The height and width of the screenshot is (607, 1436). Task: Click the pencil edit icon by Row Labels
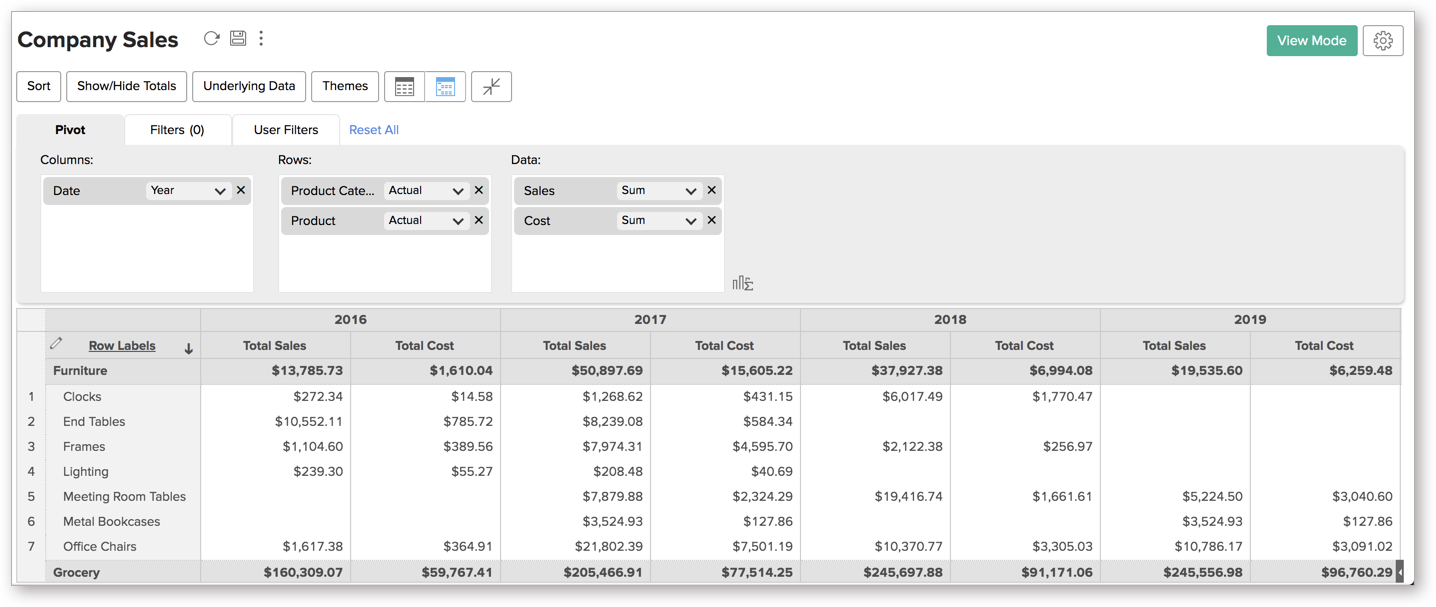(x=56, y=344)
